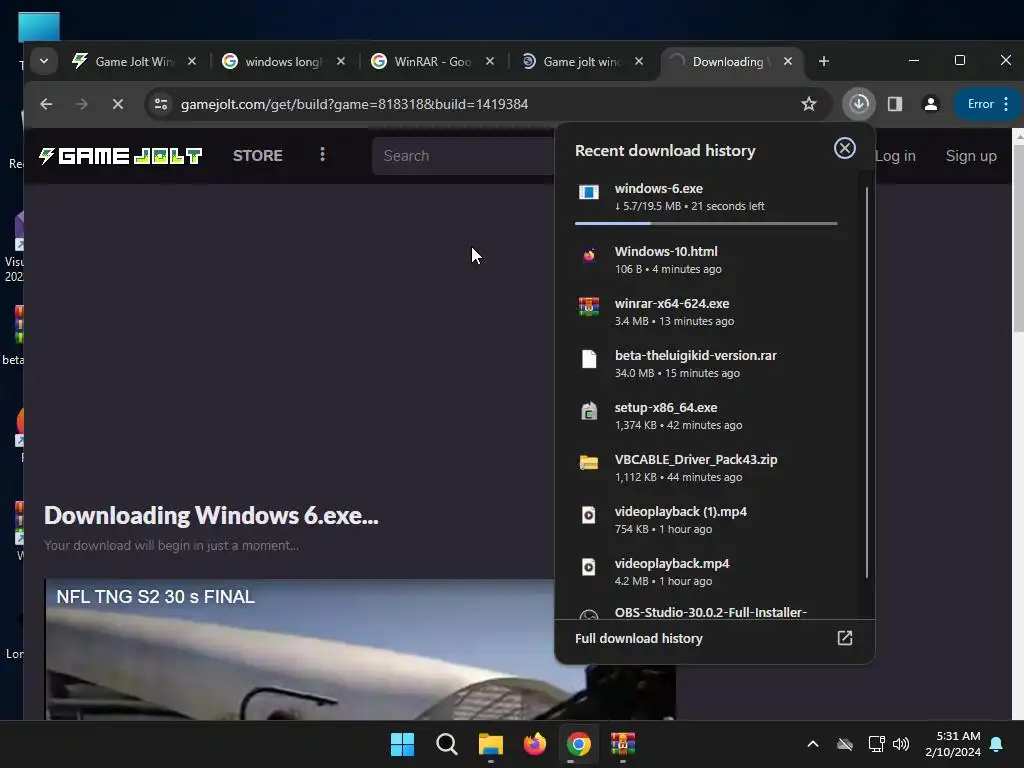Click the windows-6.exe download progress bar
The height and width of the screenshot is (768, 1024).
(x=706, y=223)
